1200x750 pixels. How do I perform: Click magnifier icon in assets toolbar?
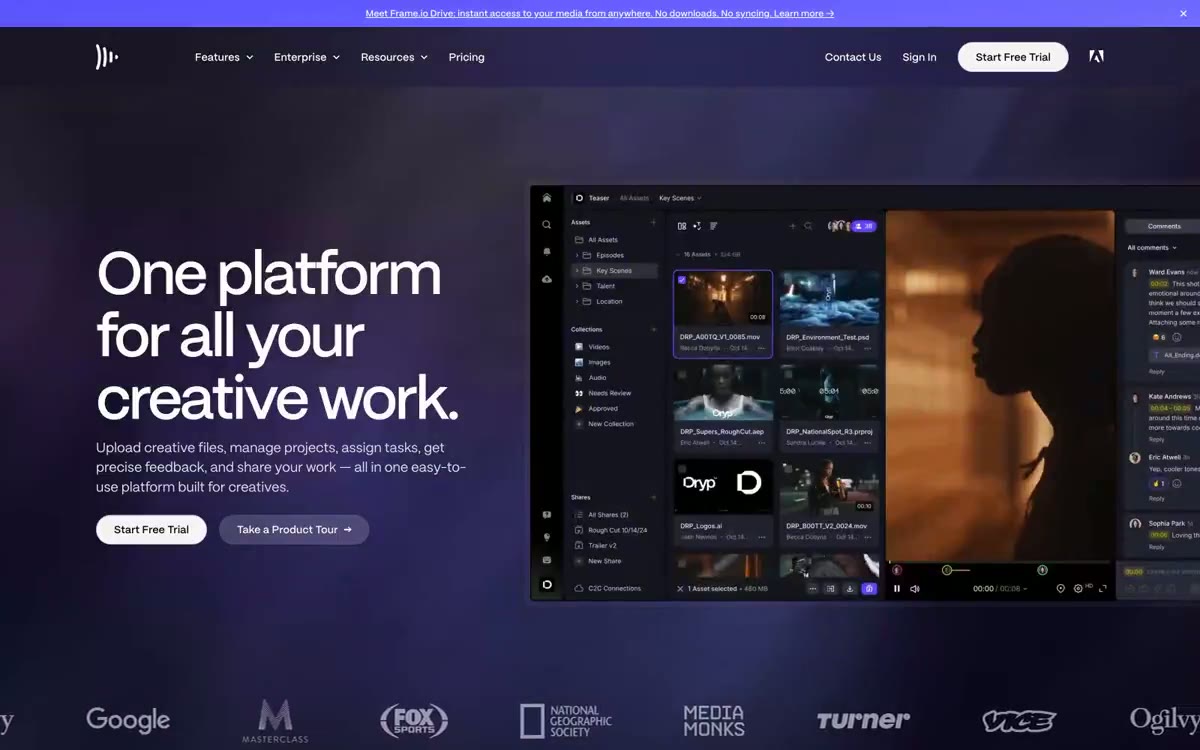coord(808,226)
